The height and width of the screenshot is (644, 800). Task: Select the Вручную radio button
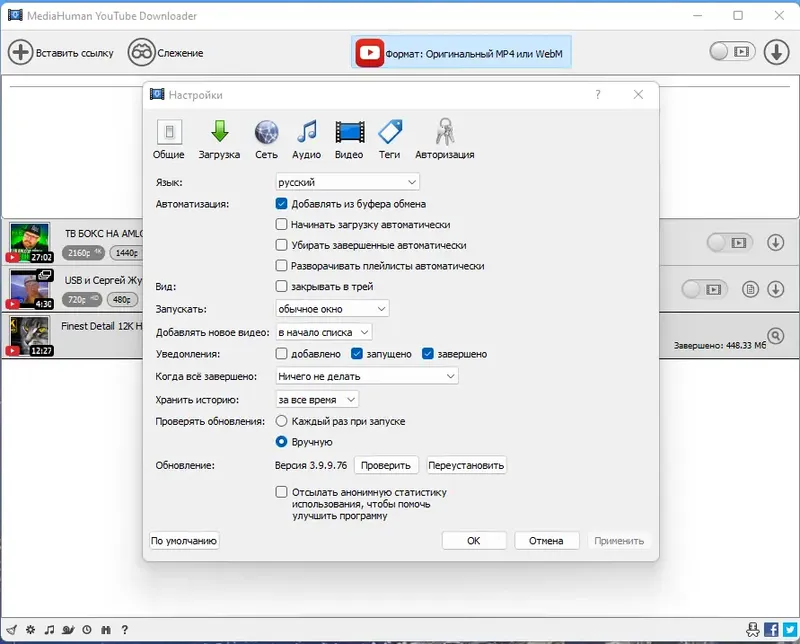281,441
